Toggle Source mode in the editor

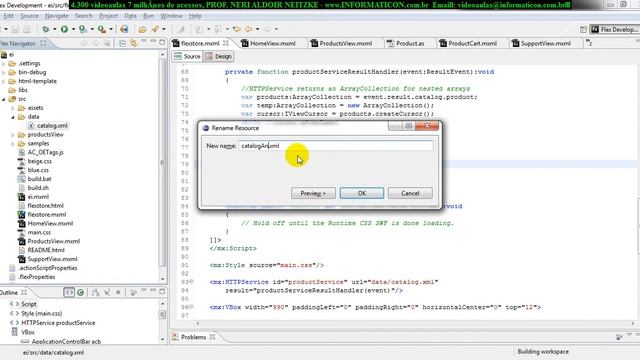[x=187, y=56]
